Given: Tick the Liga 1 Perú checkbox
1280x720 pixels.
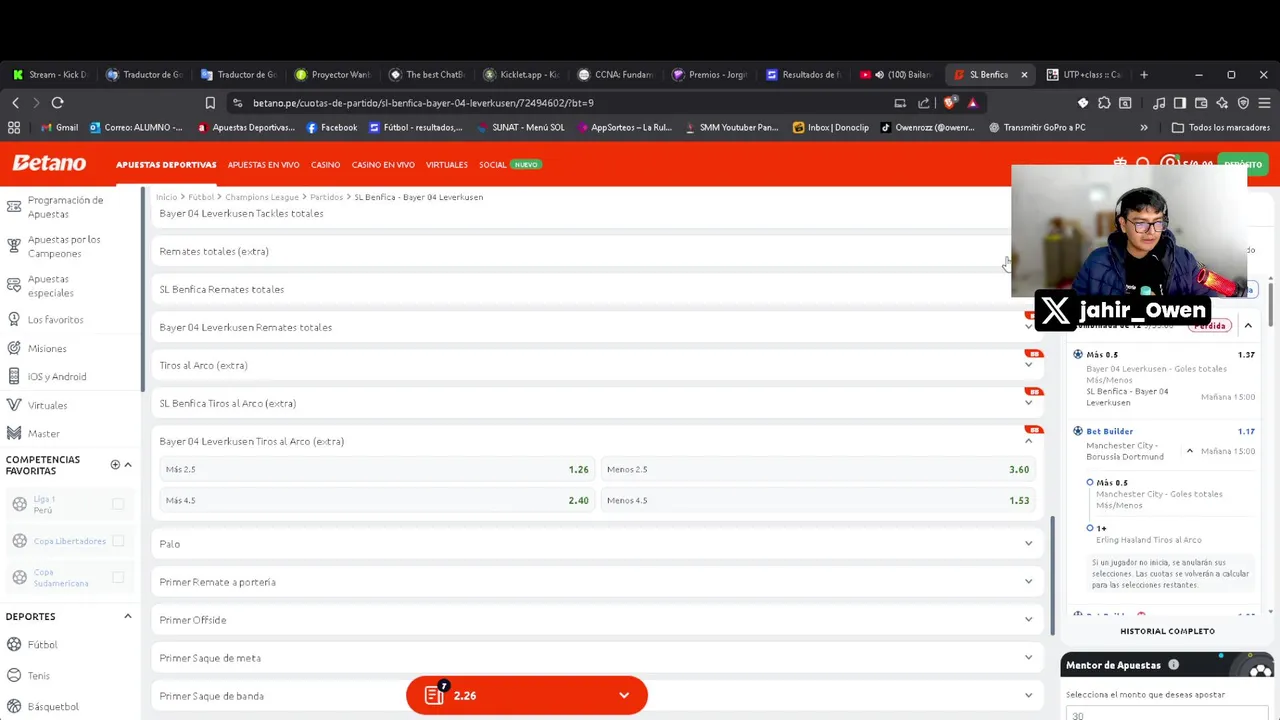Looking at the screenshot, I should (118, 504).
